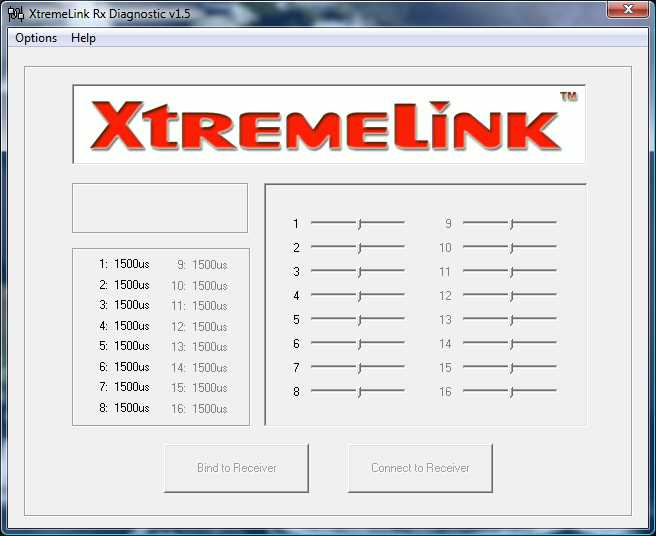Click the XtremeLink logo banner
The height and width of the screenshot is (536, 656).
point(328,125)
